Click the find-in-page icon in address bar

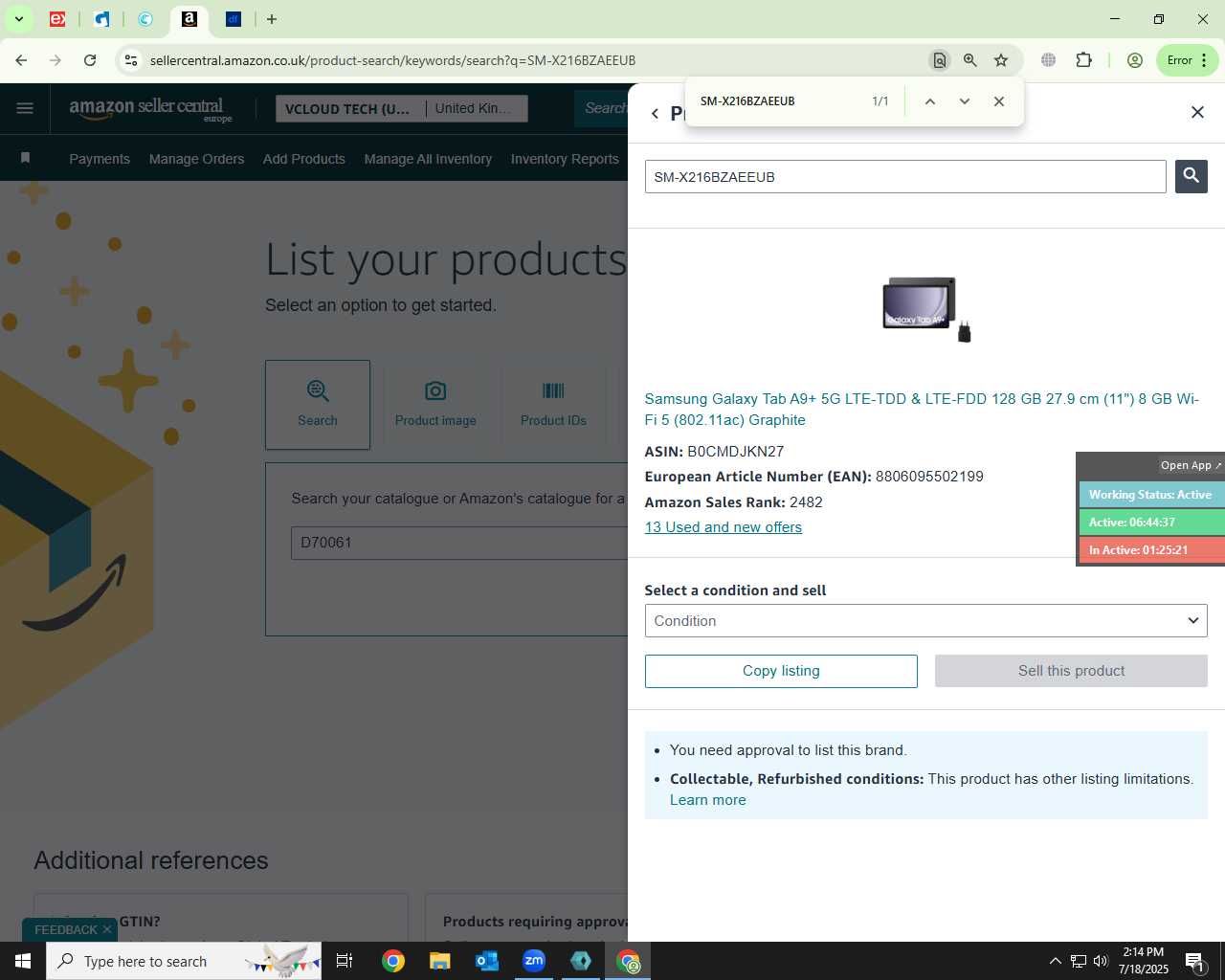pyautogui.click(x=940, y=60)
